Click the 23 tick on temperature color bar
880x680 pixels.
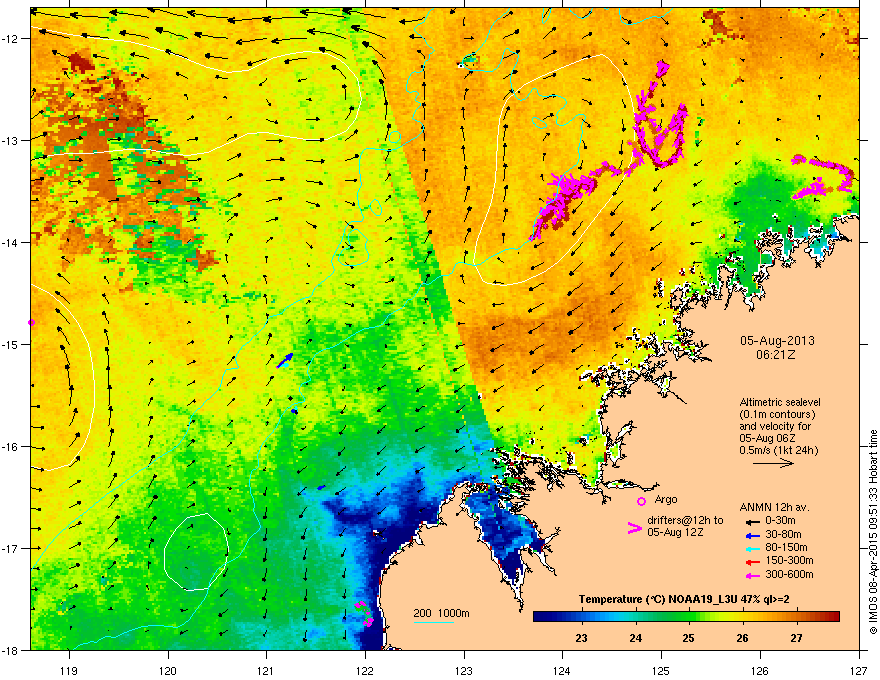click(x=581, y=638)
